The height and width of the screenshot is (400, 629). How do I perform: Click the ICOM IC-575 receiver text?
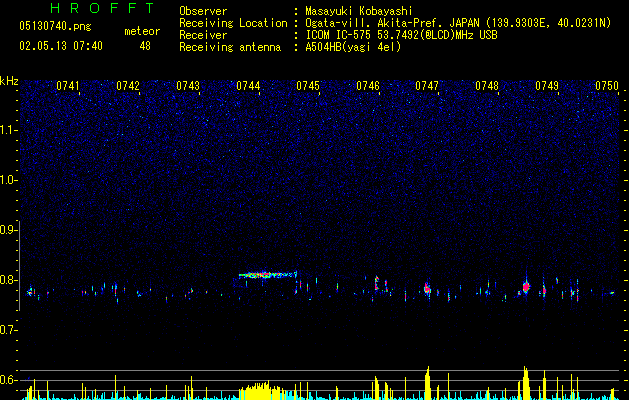[x=401, y=35]
